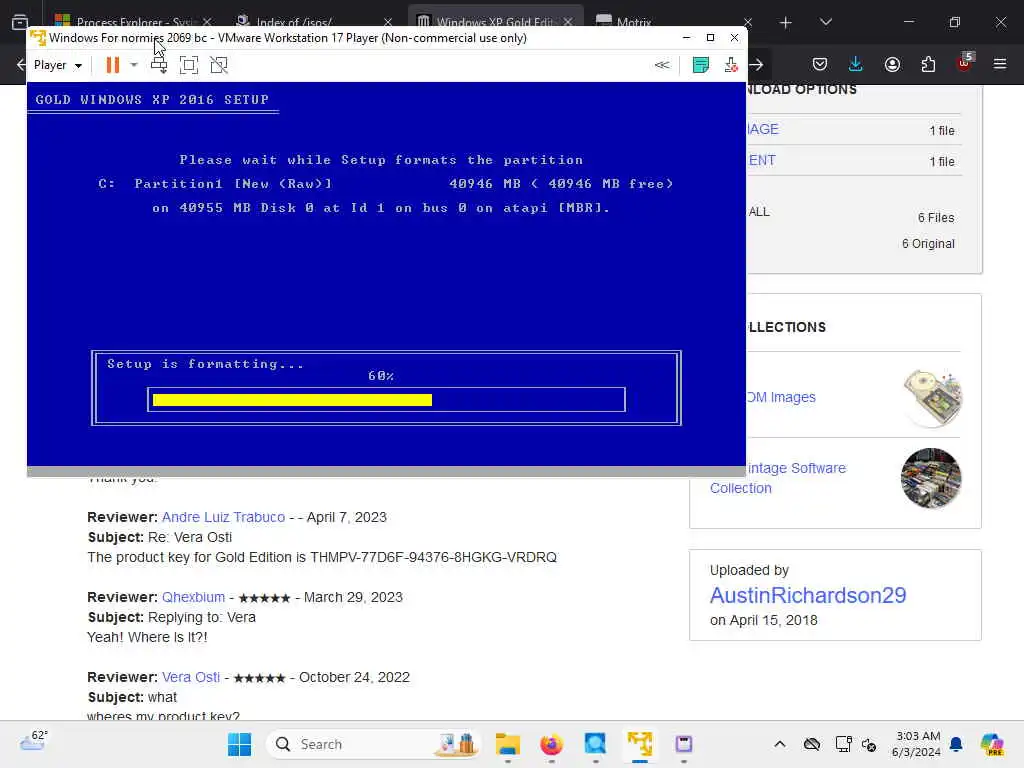Enter VMware full screen mode
Screen dimensions: 1024x768
189,65
